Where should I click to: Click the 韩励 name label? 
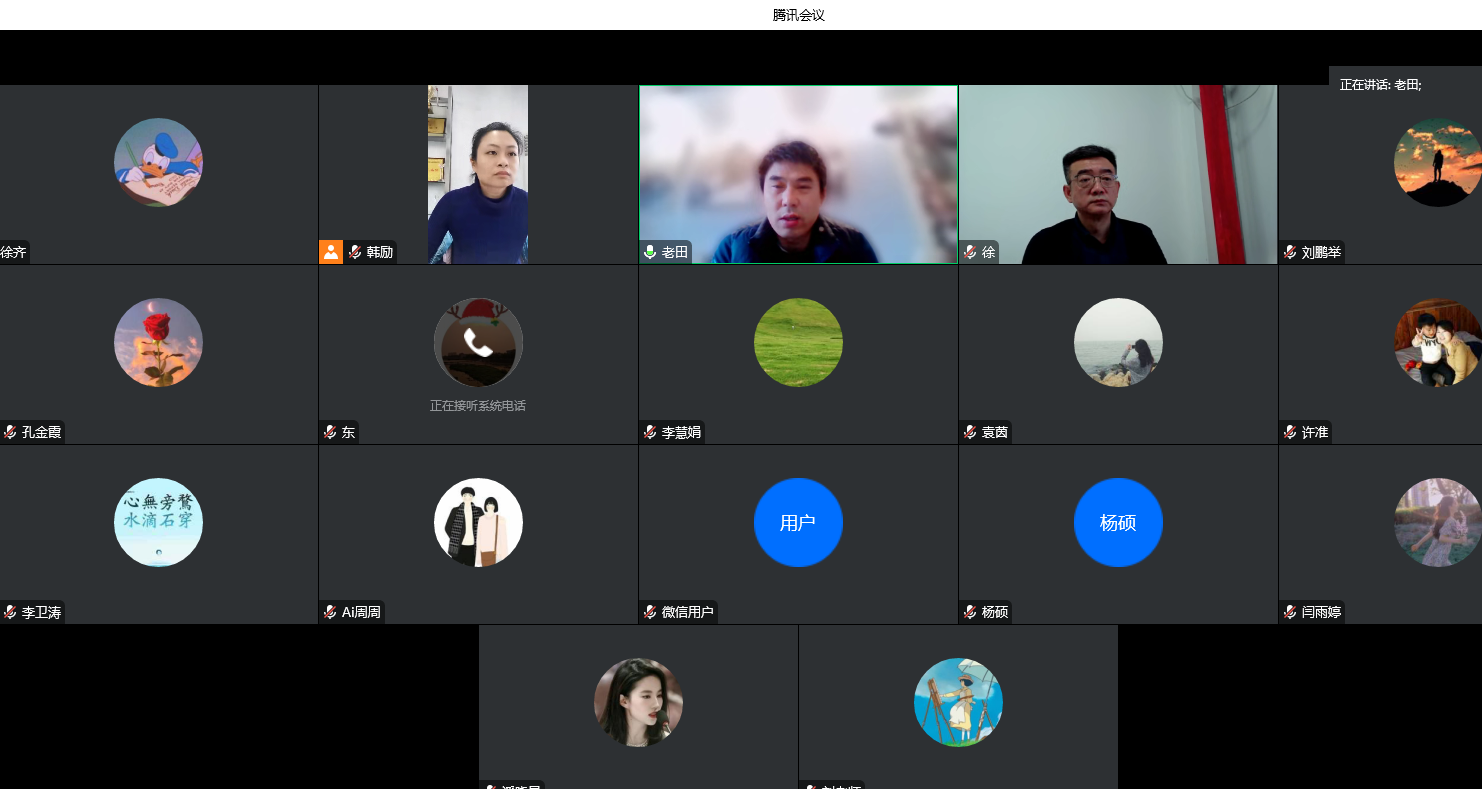[x=380, y=252]
